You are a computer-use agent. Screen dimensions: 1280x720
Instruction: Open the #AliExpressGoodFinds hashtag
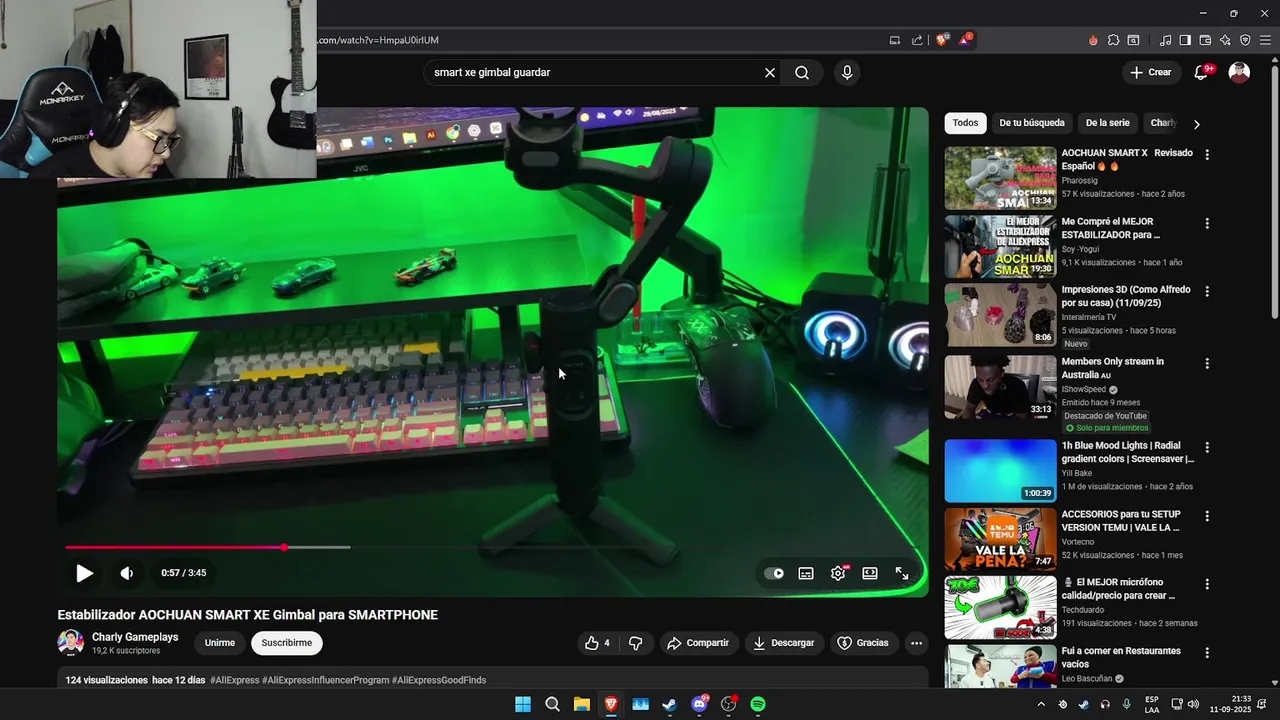[x=439, y=680]
